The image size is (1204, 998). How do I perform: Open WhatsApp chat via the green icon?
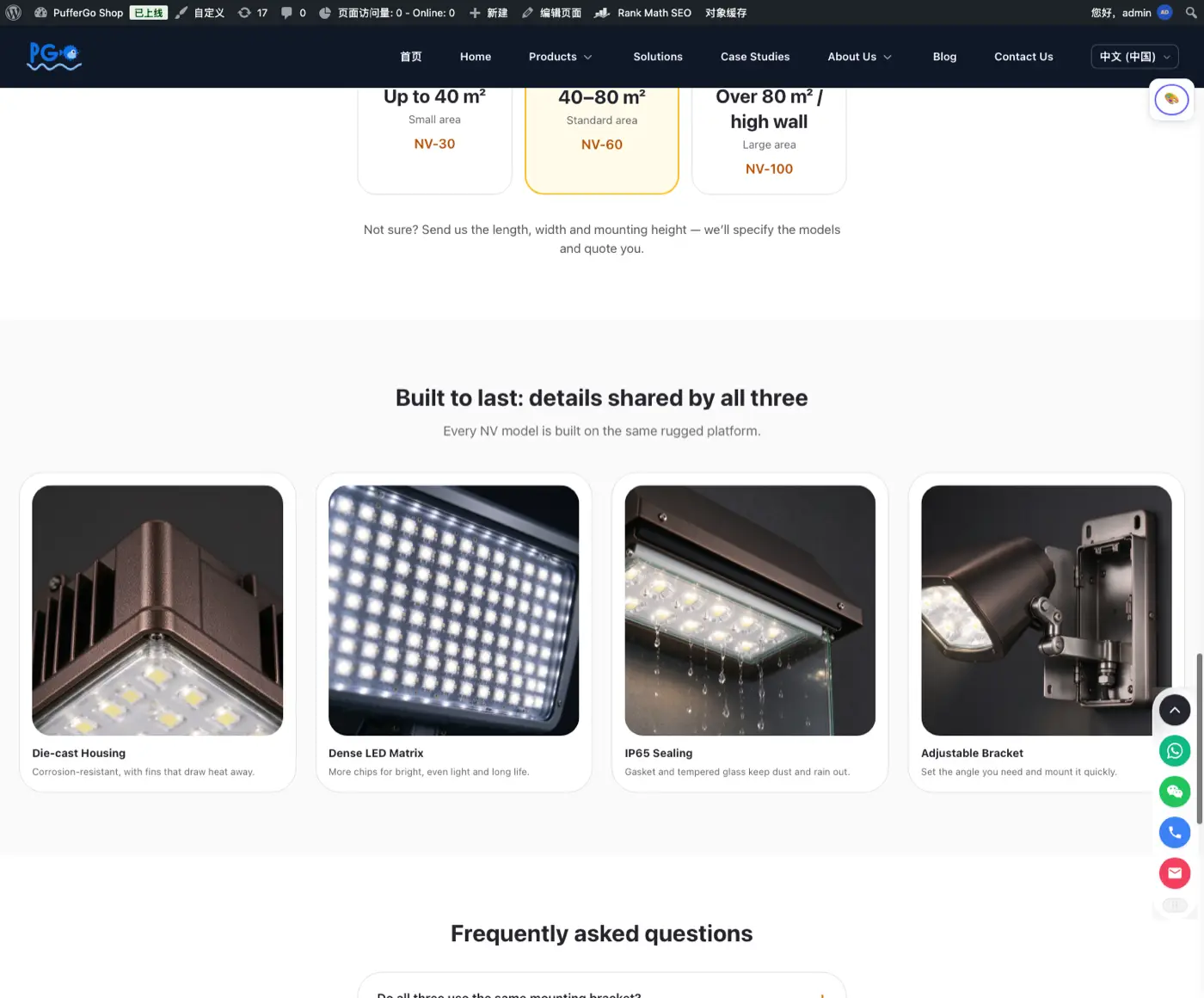(1175, 751)
